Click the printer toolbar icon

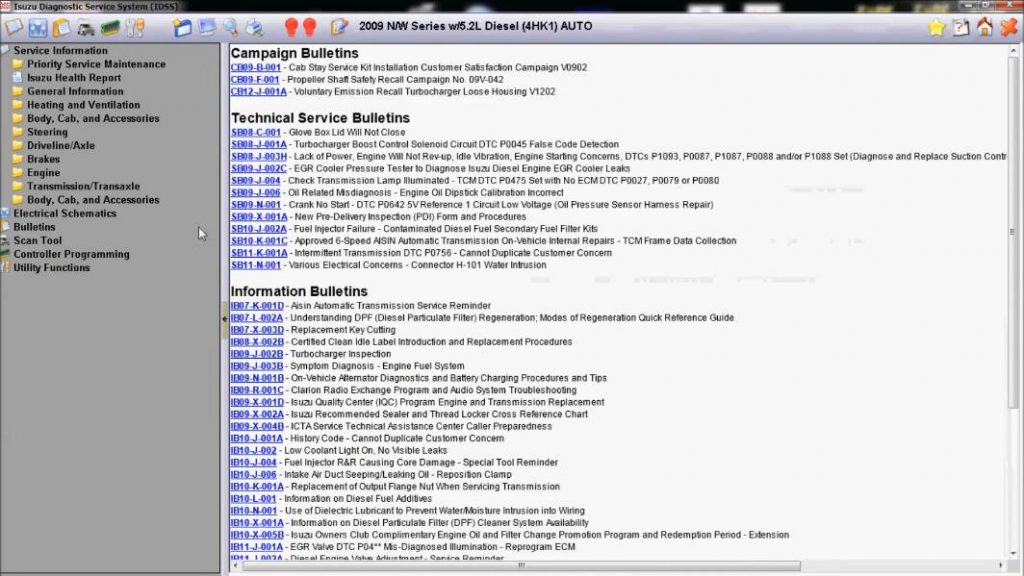[255, 27]
